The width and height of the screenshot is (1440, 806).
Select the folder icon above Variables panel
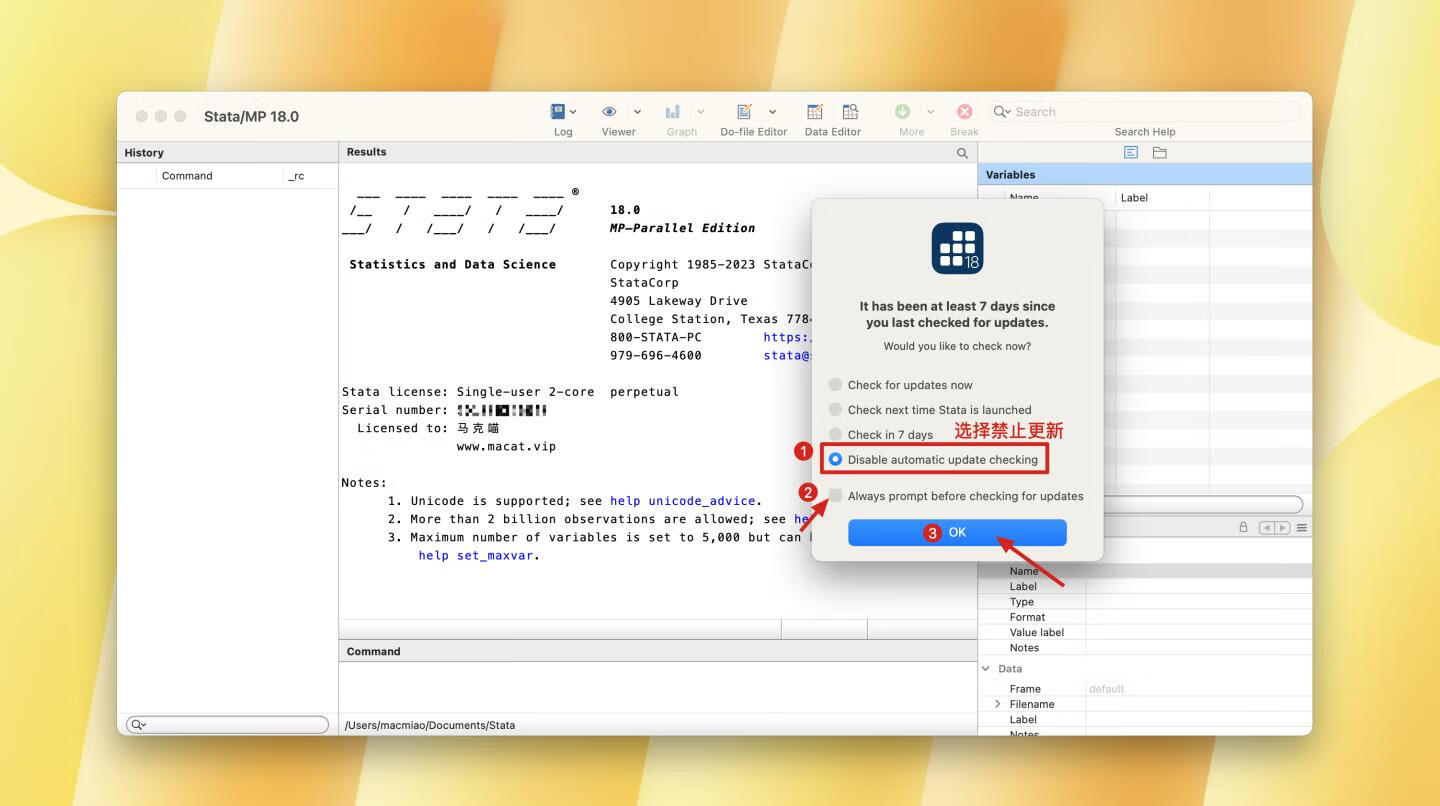pos(1160,153)
